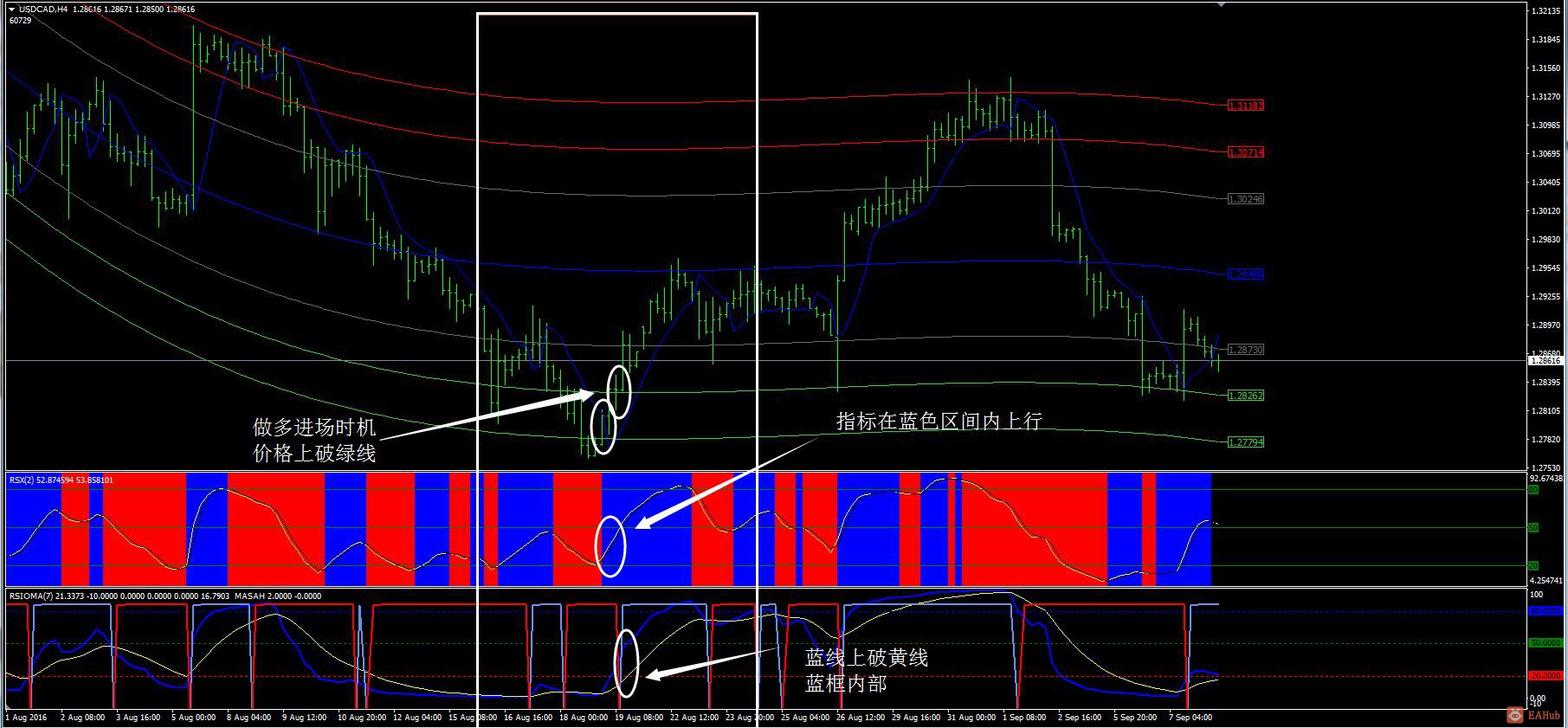Click the green 1.27794 channel level tag

click(1246, 442)
